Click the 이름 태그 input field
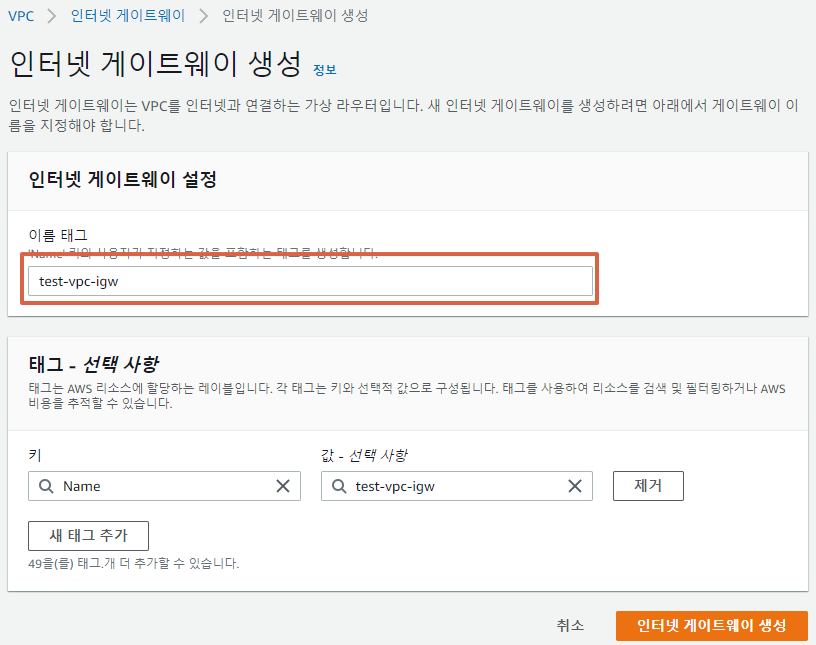The width and height of the screenshot is (816, 645). click(310, 281)
